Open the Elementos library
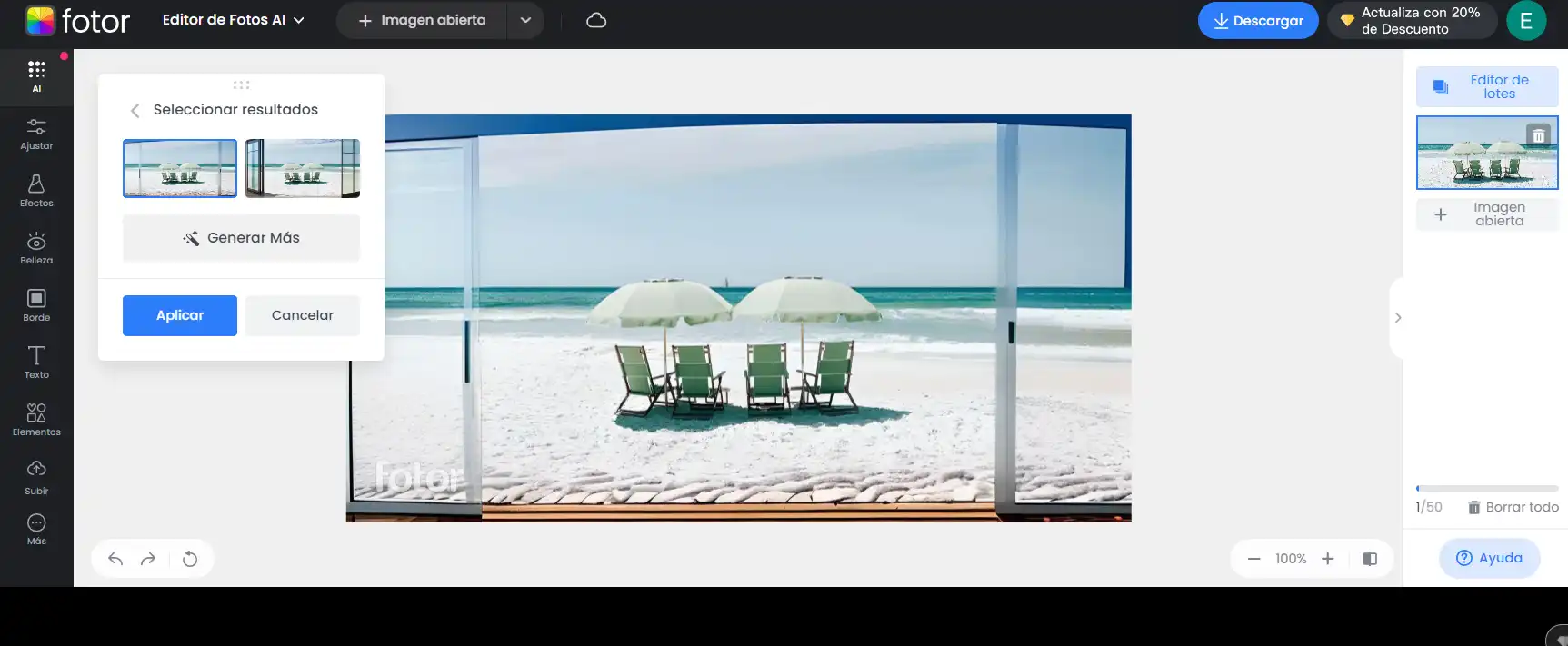 click(x=36, y=420)
